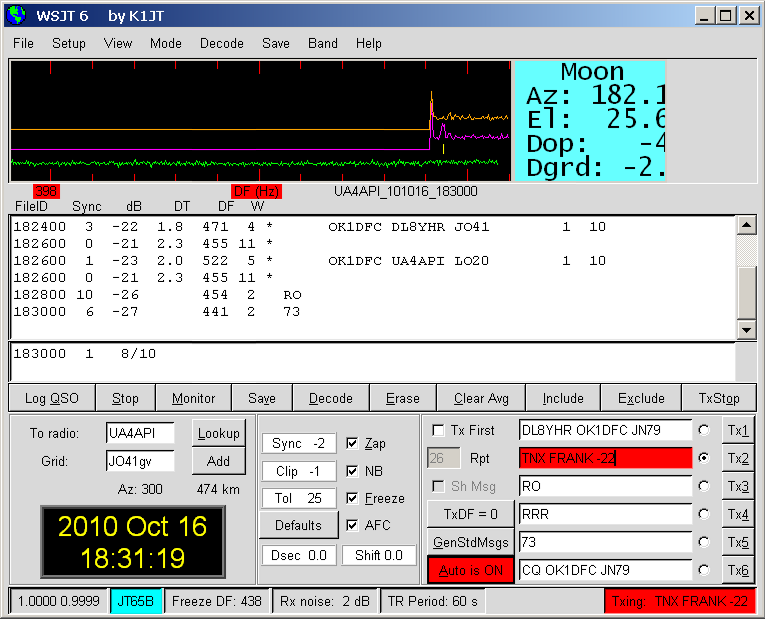Click the Monitor button
Image resolution: width=765 pixels, height=619 pixels.
point(193,398)
